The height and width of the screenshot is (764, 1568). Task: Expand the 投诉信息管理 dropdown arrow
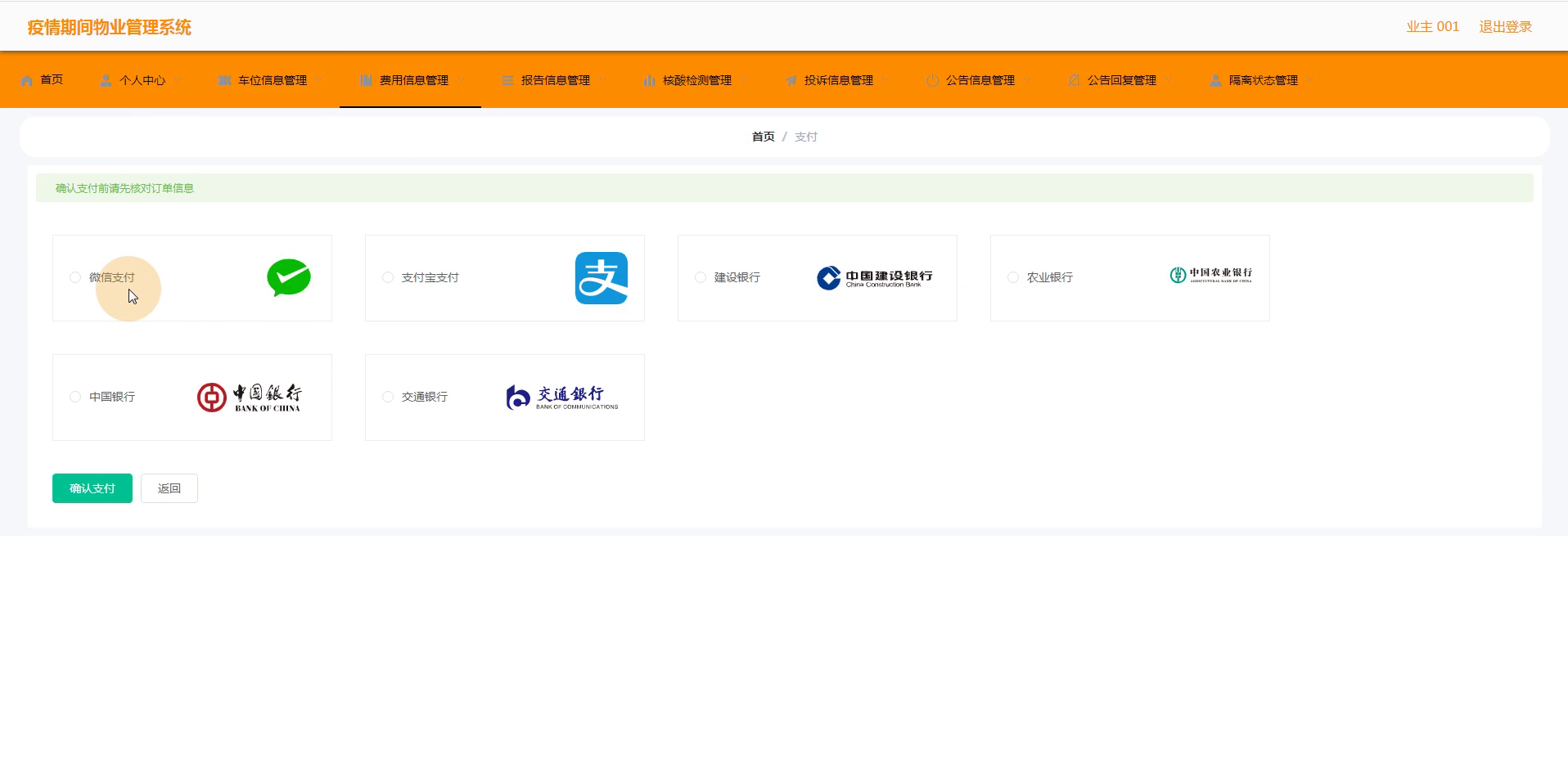[885, 80]
